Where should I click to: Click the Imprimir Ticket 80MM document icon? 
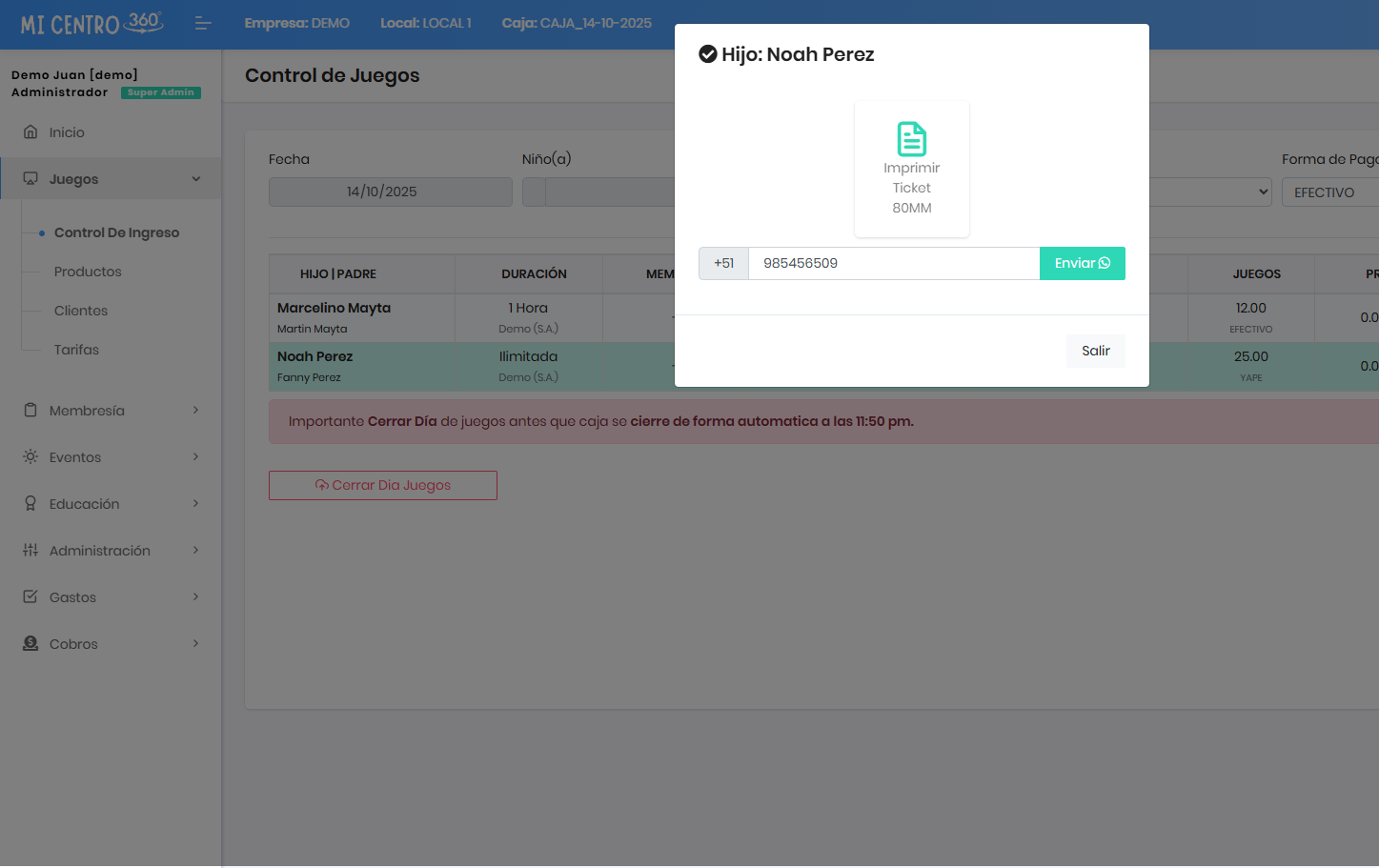911,139
